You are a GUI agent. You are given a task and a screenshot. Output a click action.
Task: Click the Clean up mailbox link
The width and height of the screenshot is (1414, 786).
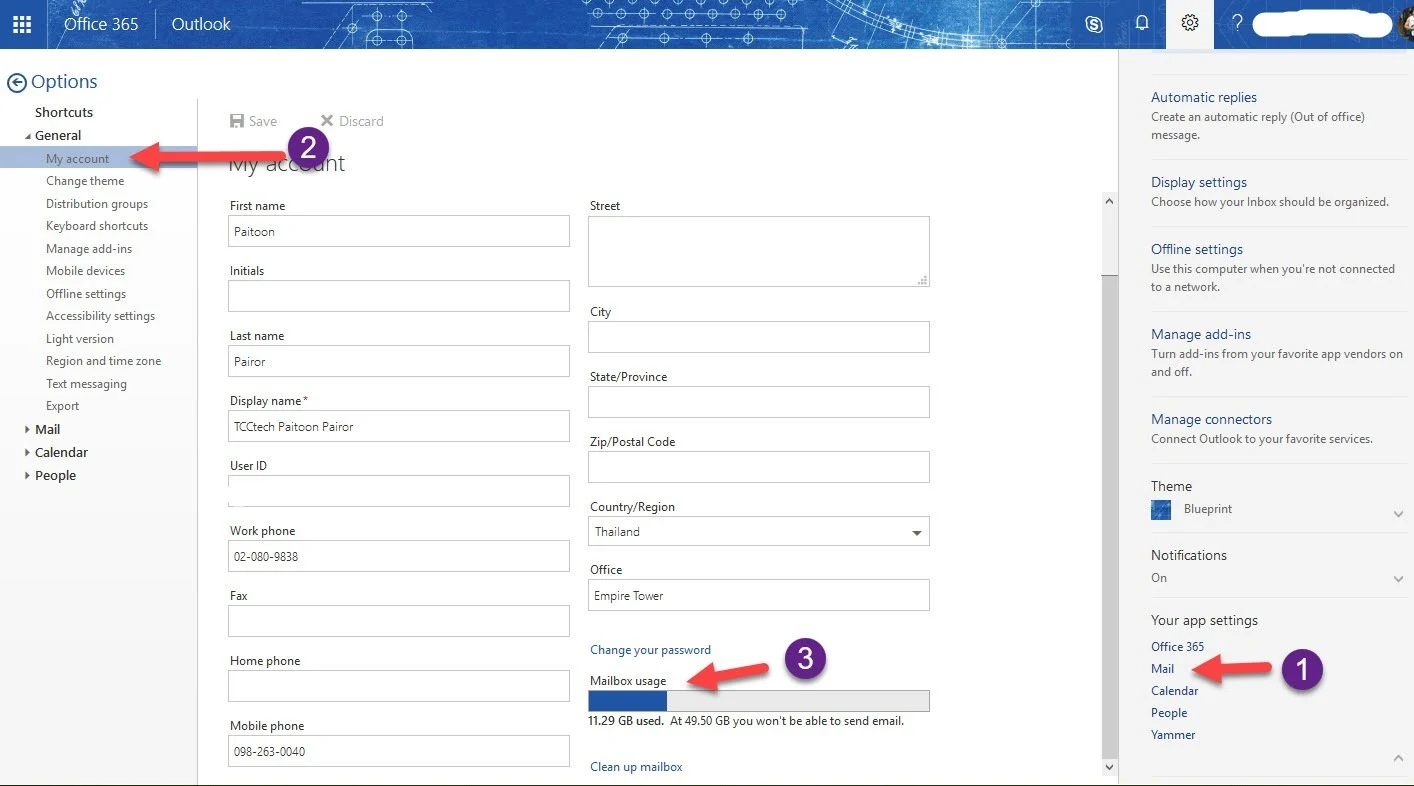click(636, 766)
